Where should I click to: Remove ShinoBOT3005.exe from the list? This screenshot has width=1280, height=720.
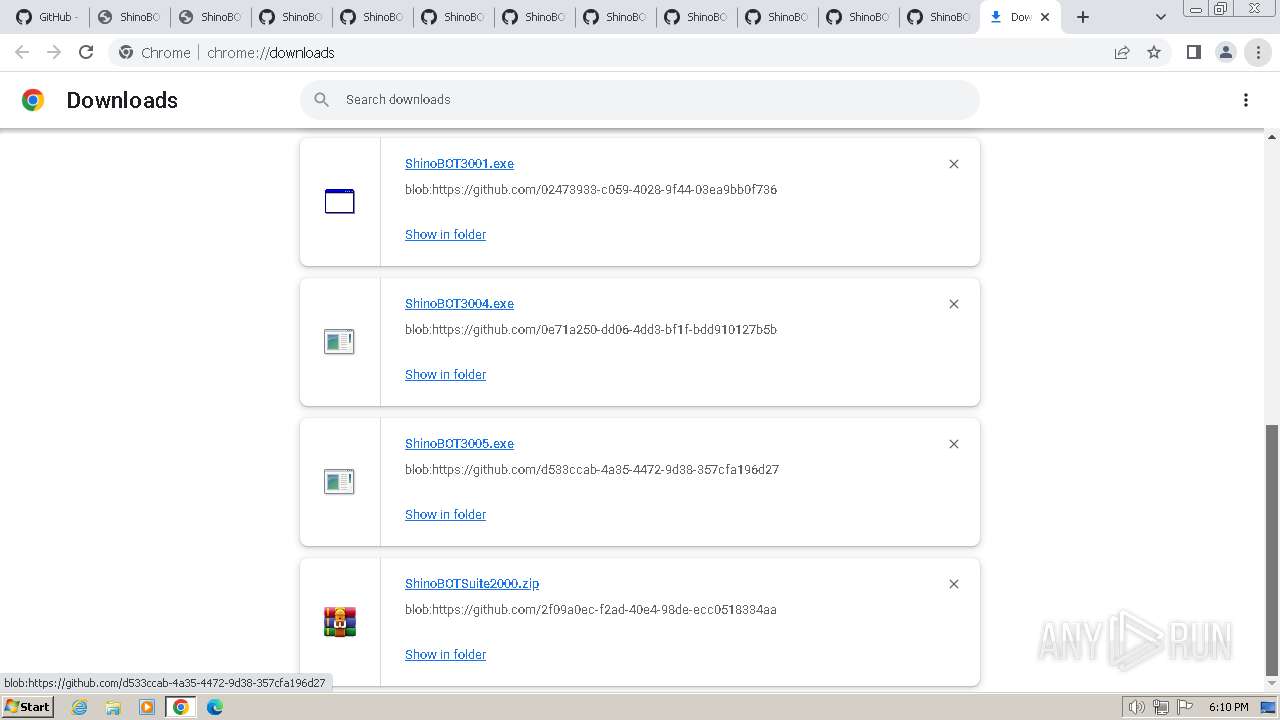pos(954,444)
